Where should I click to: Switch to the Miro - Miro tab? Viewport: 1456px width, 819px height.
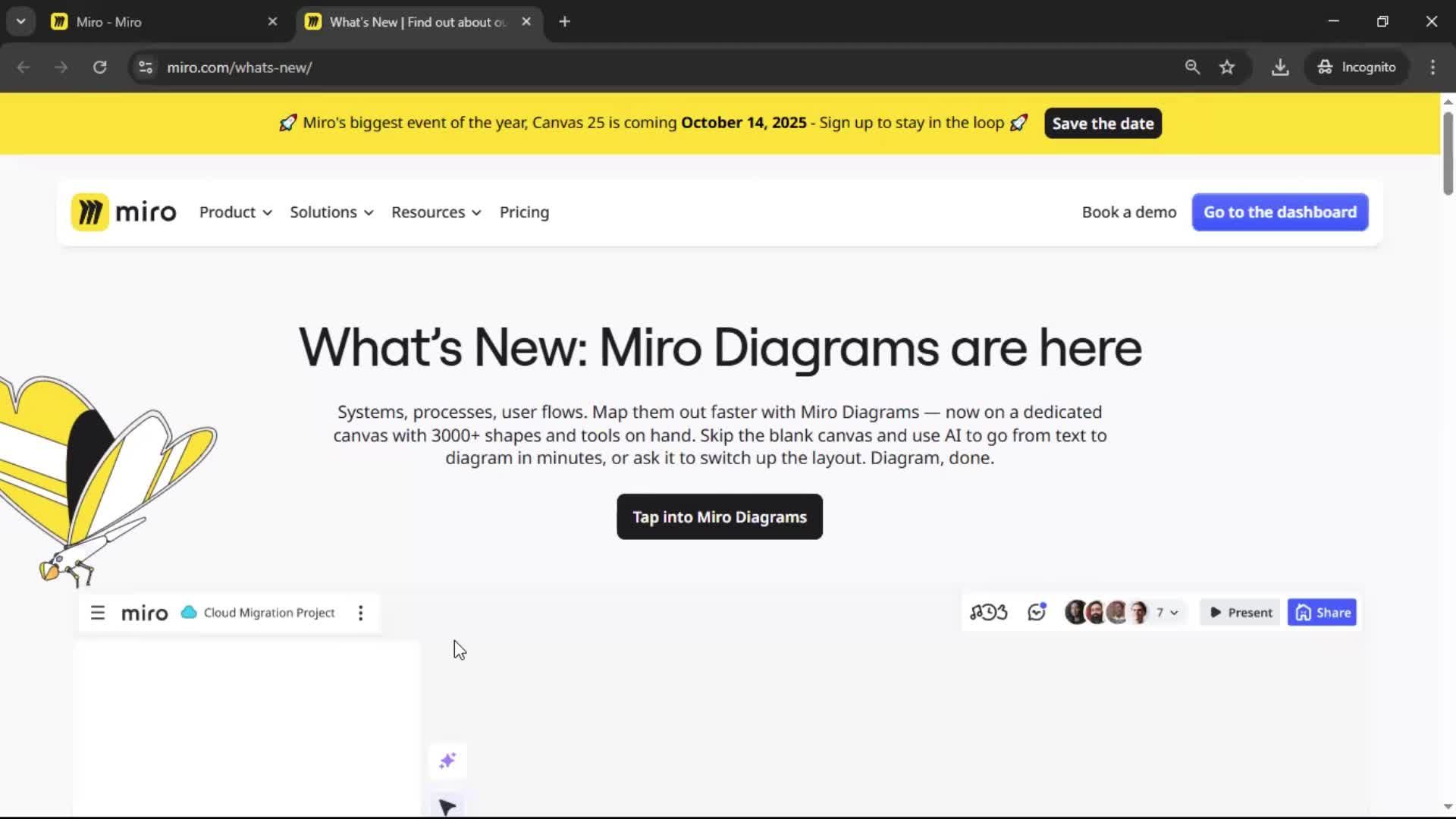(x=165, y=22)
